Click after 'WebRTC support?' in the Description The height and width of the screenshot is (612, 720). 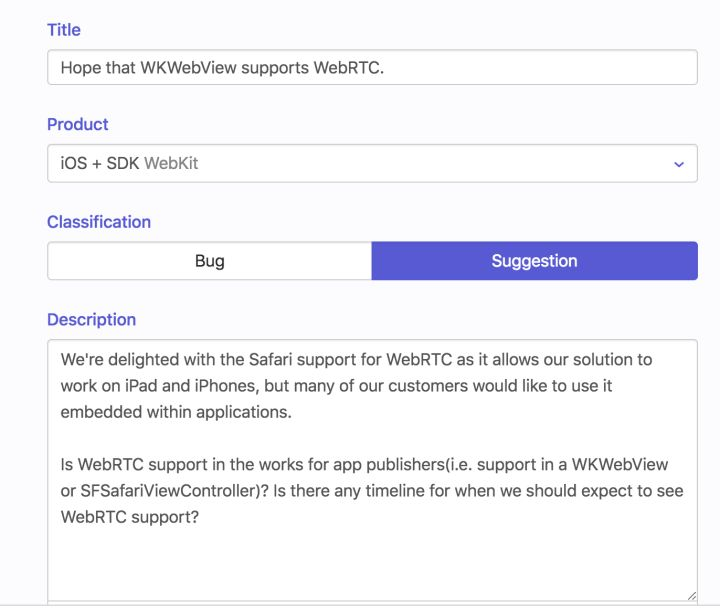(x=200, y=517)
